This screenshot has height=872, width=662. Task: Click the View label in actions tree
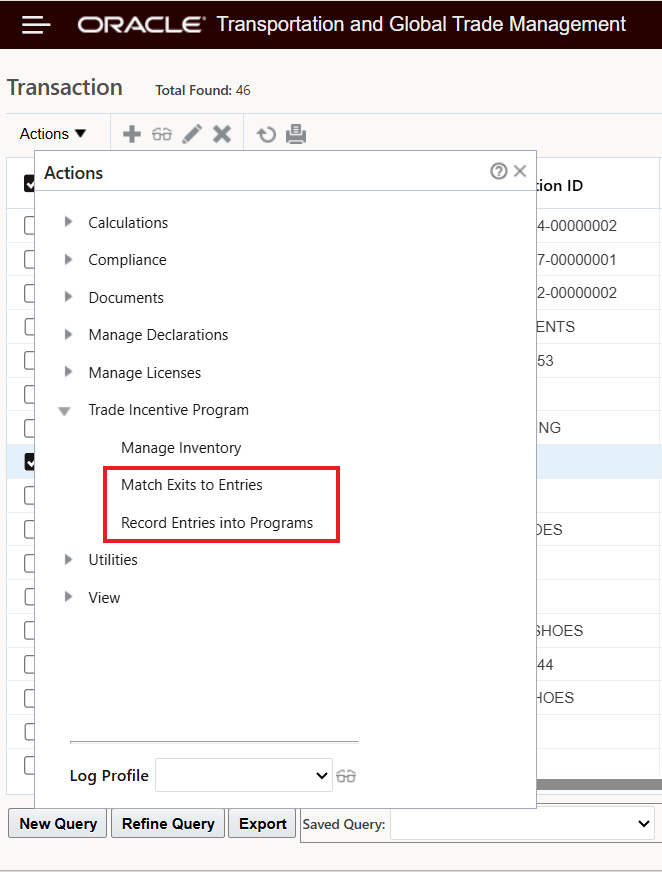click(x=104, y=597)
